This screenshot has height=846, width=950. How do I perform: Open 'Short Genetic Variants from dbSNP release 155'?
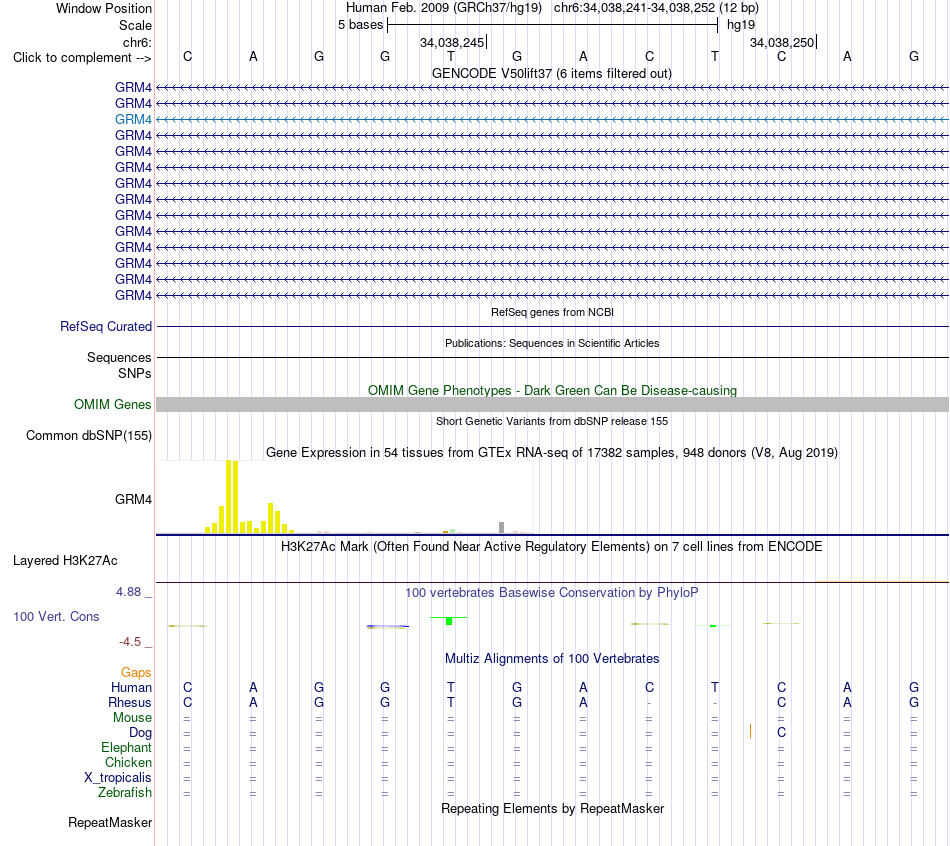552,421
